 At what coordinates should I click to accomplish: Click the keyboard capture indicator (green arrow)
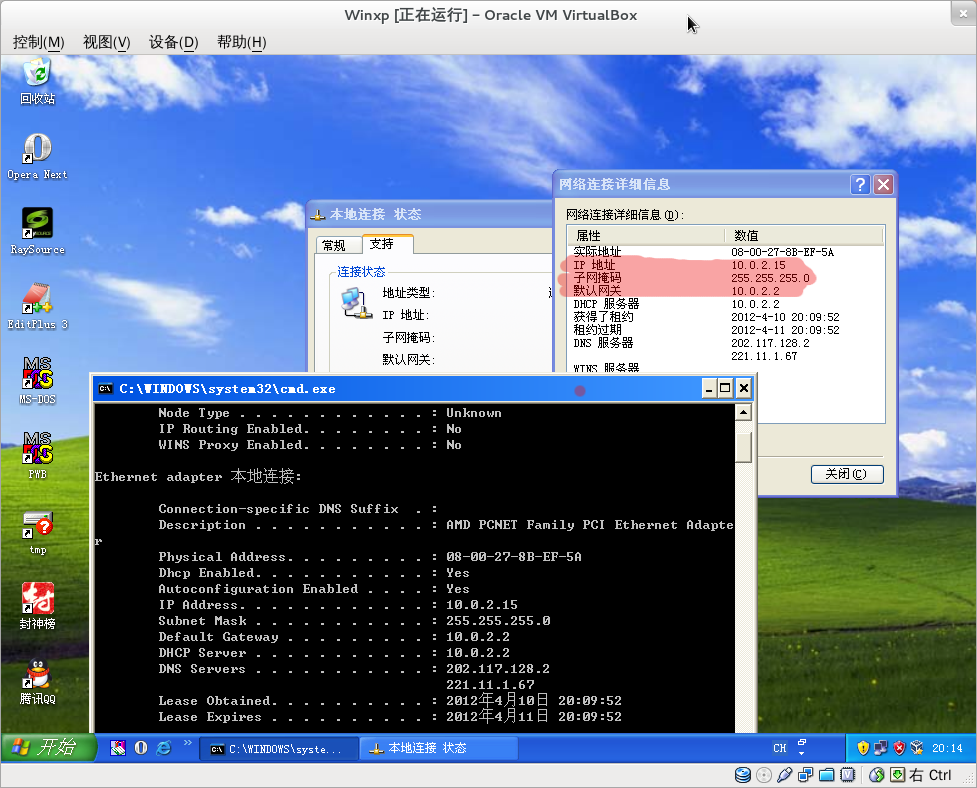[897, 775]
